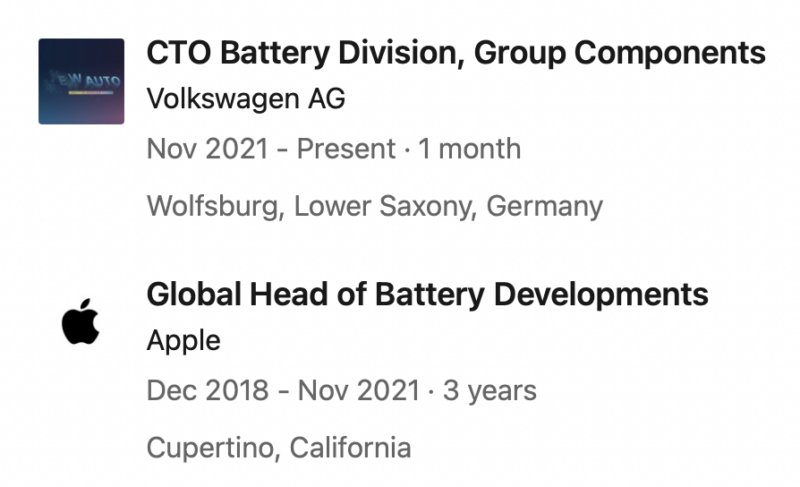Open the CTO Battery Division job title
800x487 pixels.
click(455, 53)
